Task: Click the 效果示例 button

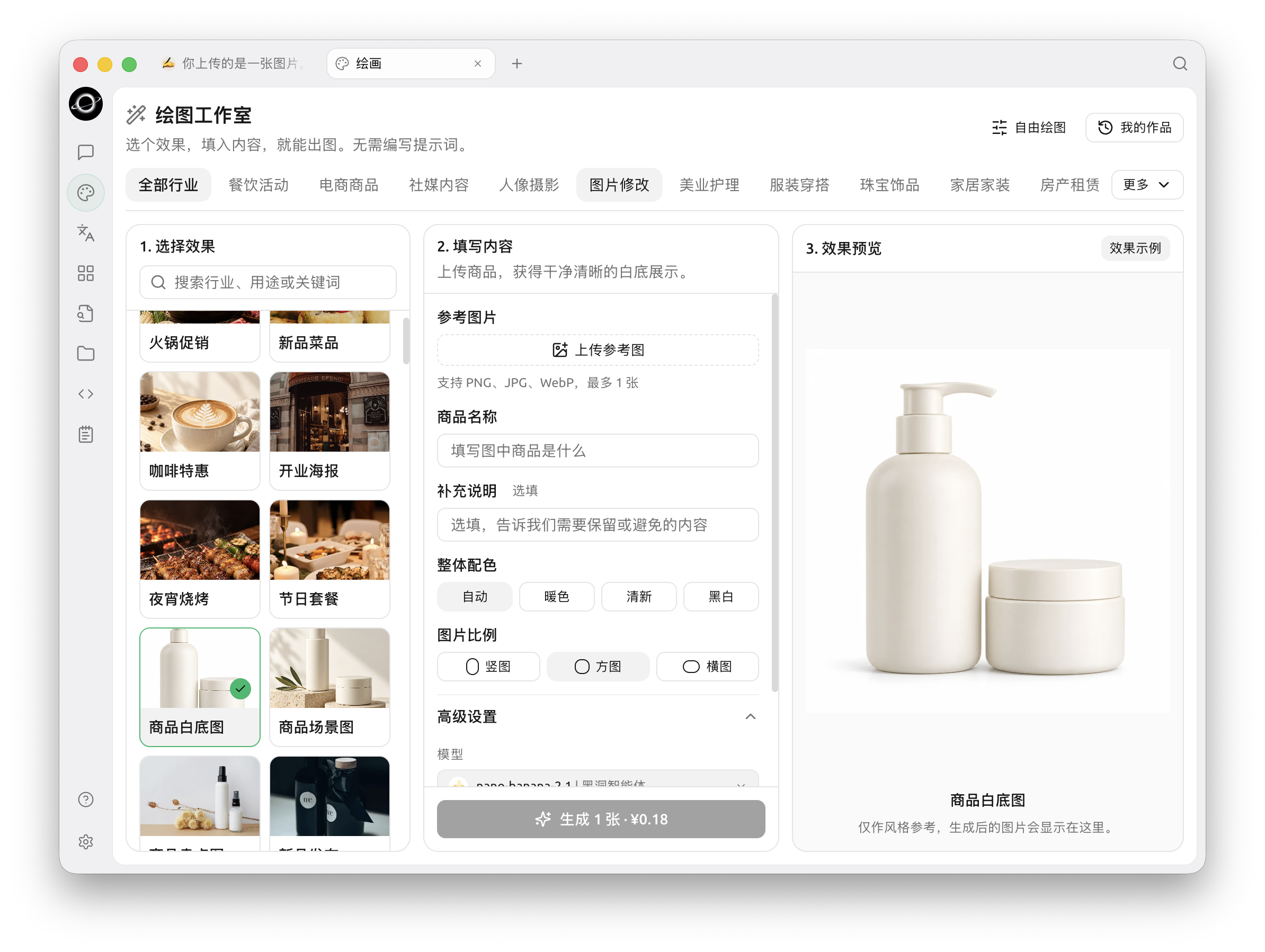Action: coord(1135,248)
